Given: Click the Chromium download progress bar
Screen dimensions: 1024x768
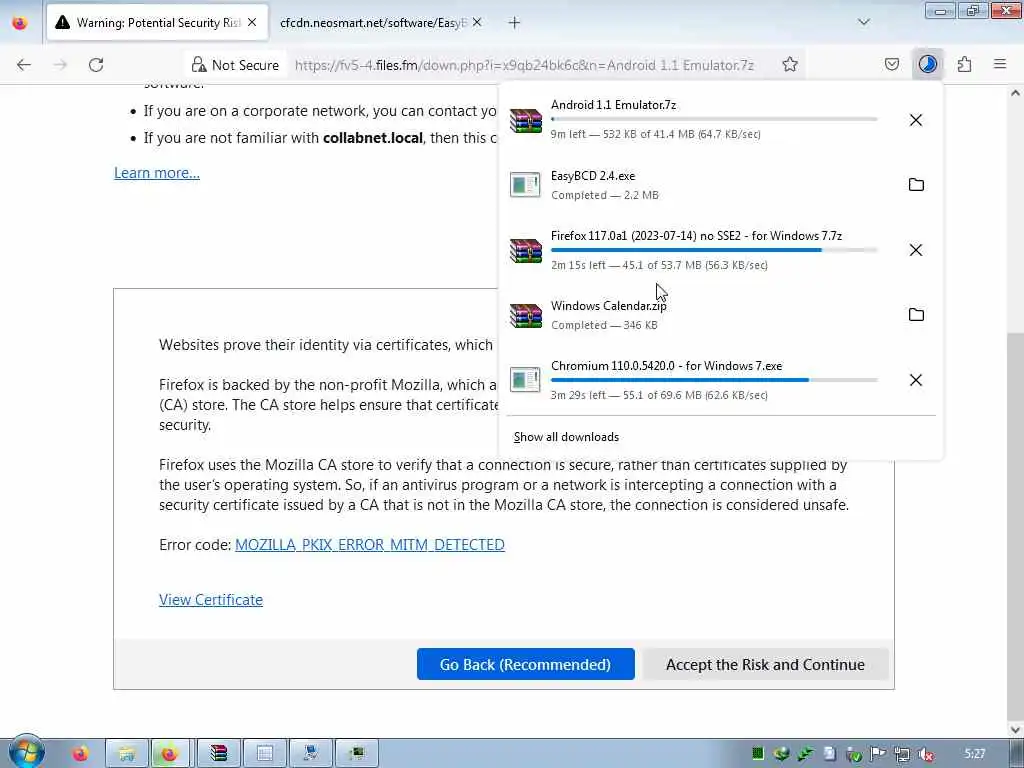Looking at the screenshot, I should tap(714, 380).
